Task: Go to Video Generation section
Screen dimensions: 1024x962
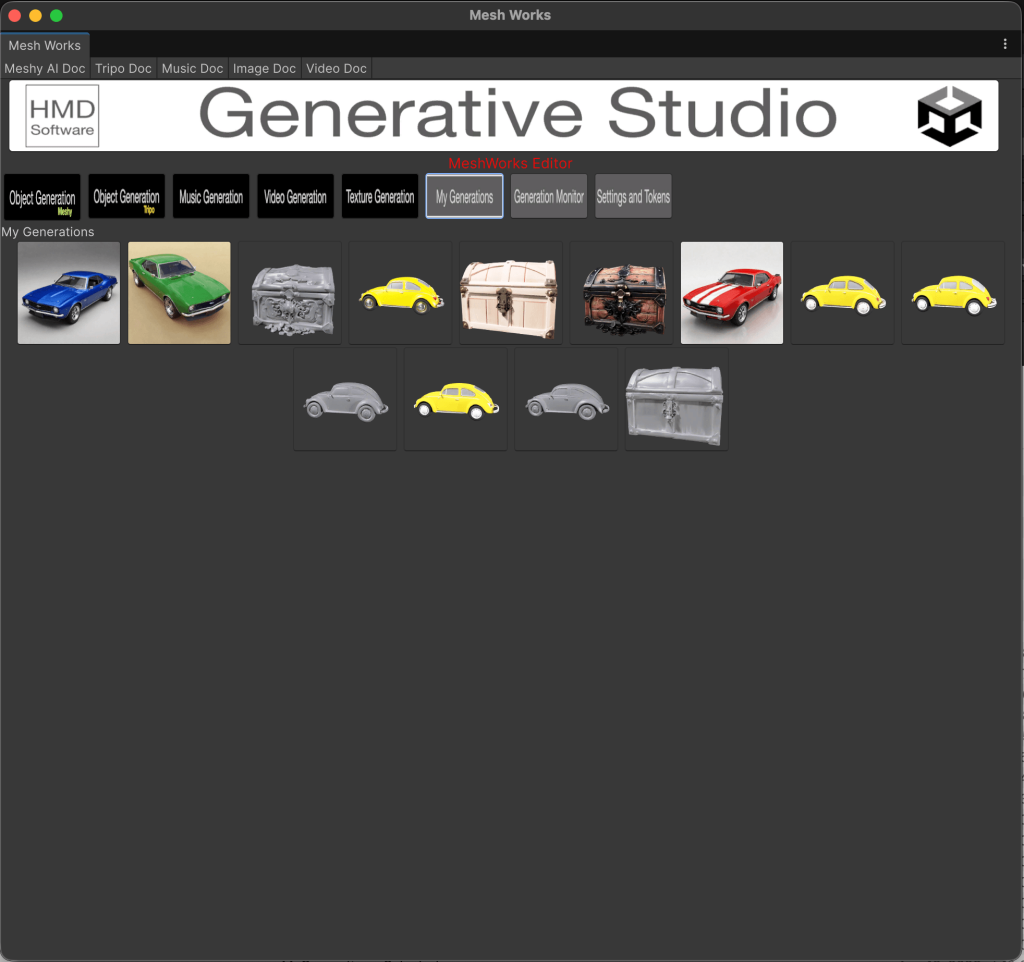Action: click(x=295, y=196)
